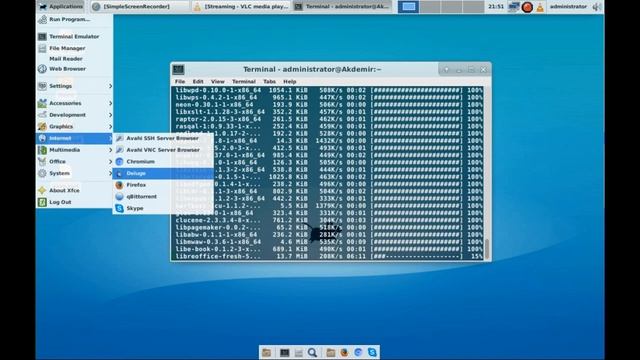Click the leftmost folder icon in bottom dock
The height and width of the screenshot is (360, 640).
[267, 352]
